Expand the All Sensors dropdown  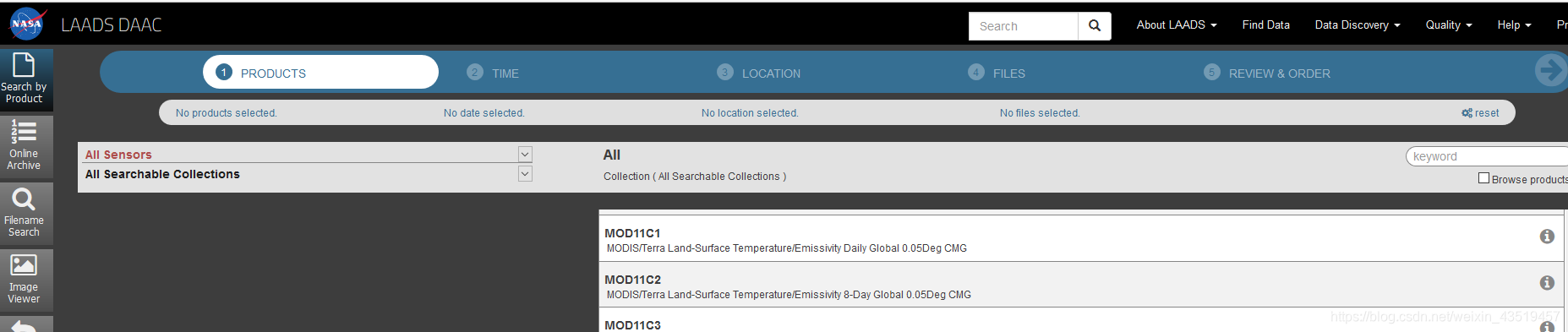[x=525, y=155]
